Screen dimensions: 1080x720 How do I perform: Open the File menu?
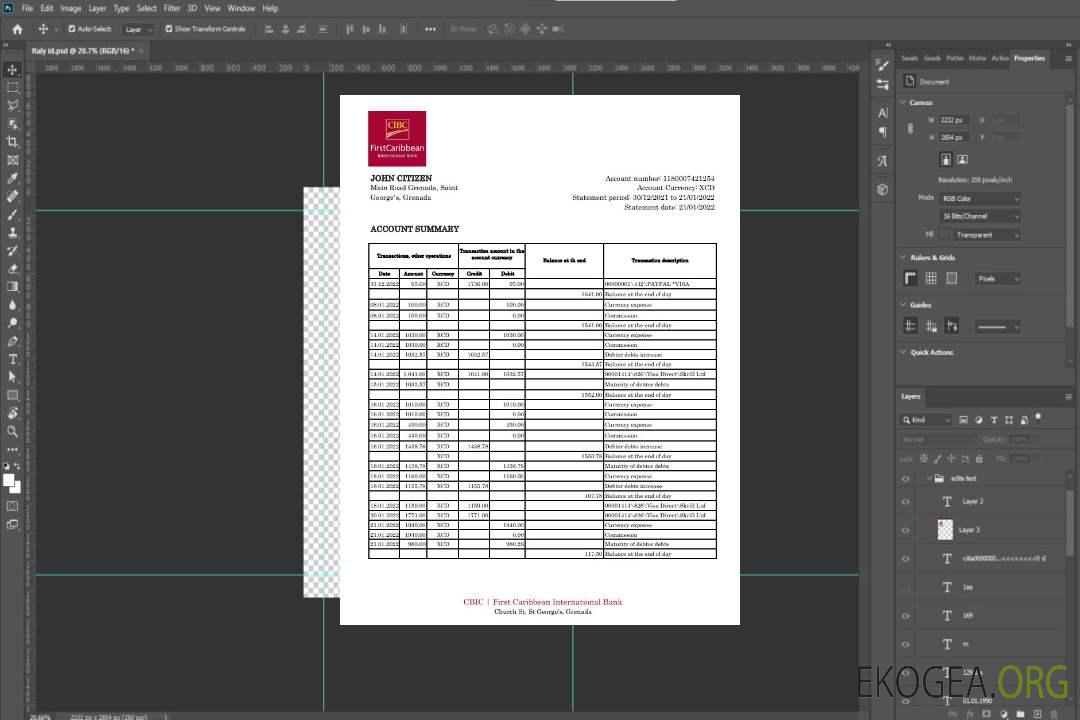tap(28, 8)
